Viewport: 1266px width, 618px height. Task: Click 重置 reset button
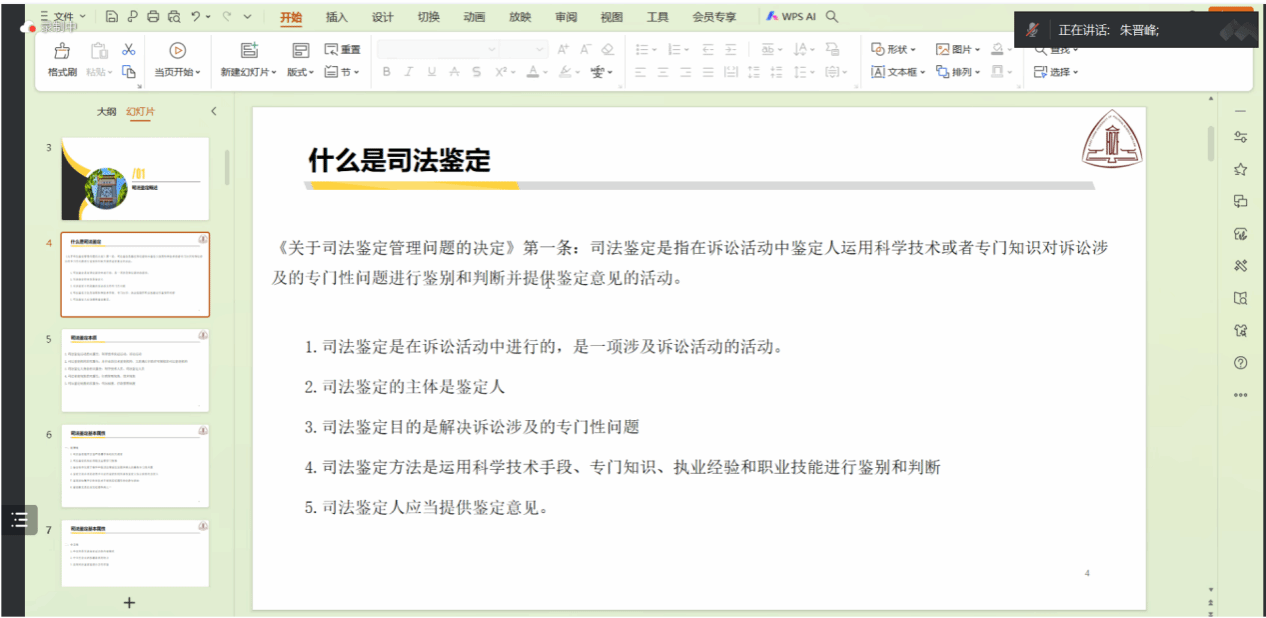pos(343,49)
